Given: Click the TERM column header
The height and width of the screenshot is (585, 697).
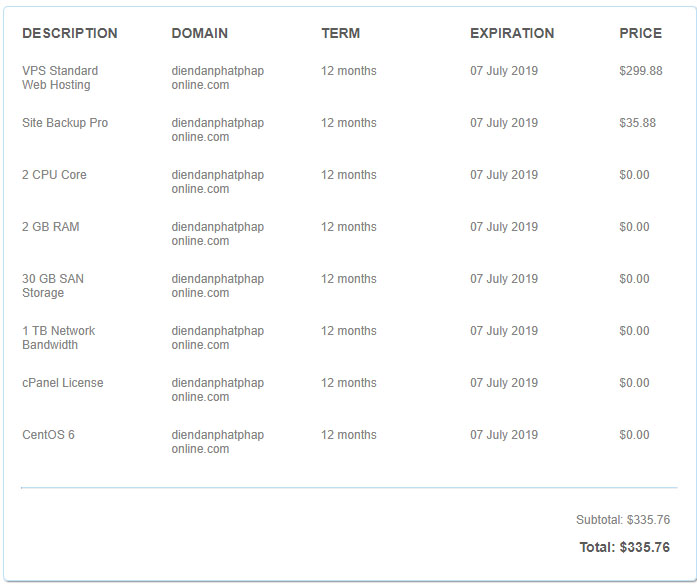Looking at the screenshot, I should [341, 33].
